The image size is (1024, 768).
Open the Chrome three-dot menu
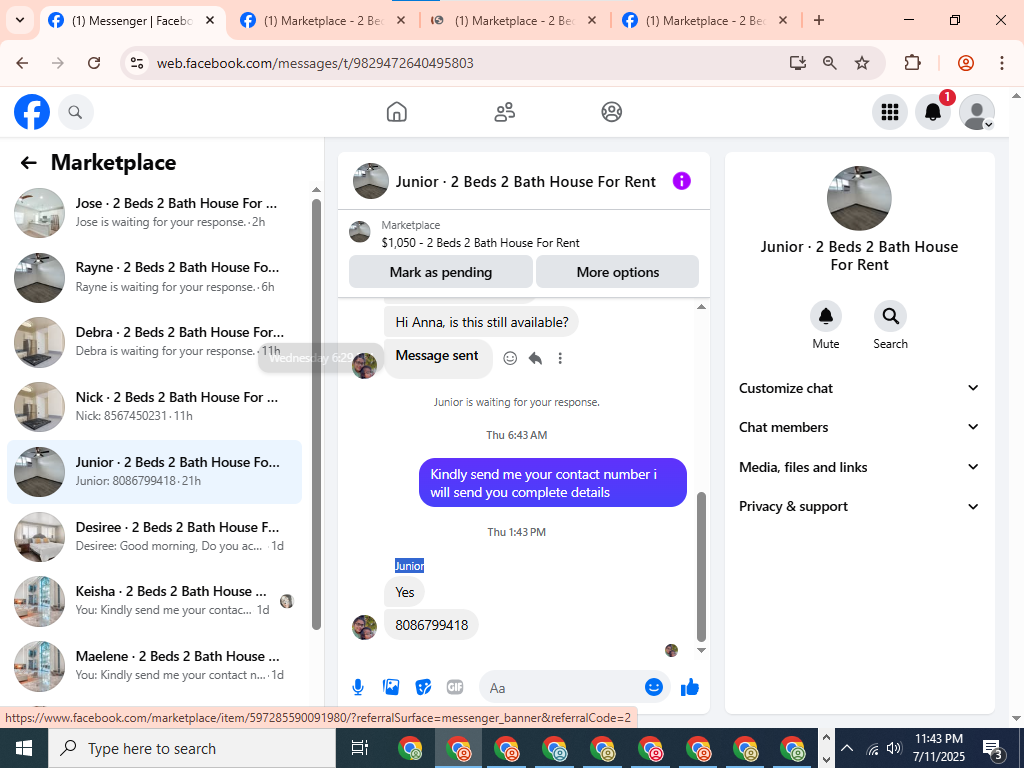click(1001, 63)
